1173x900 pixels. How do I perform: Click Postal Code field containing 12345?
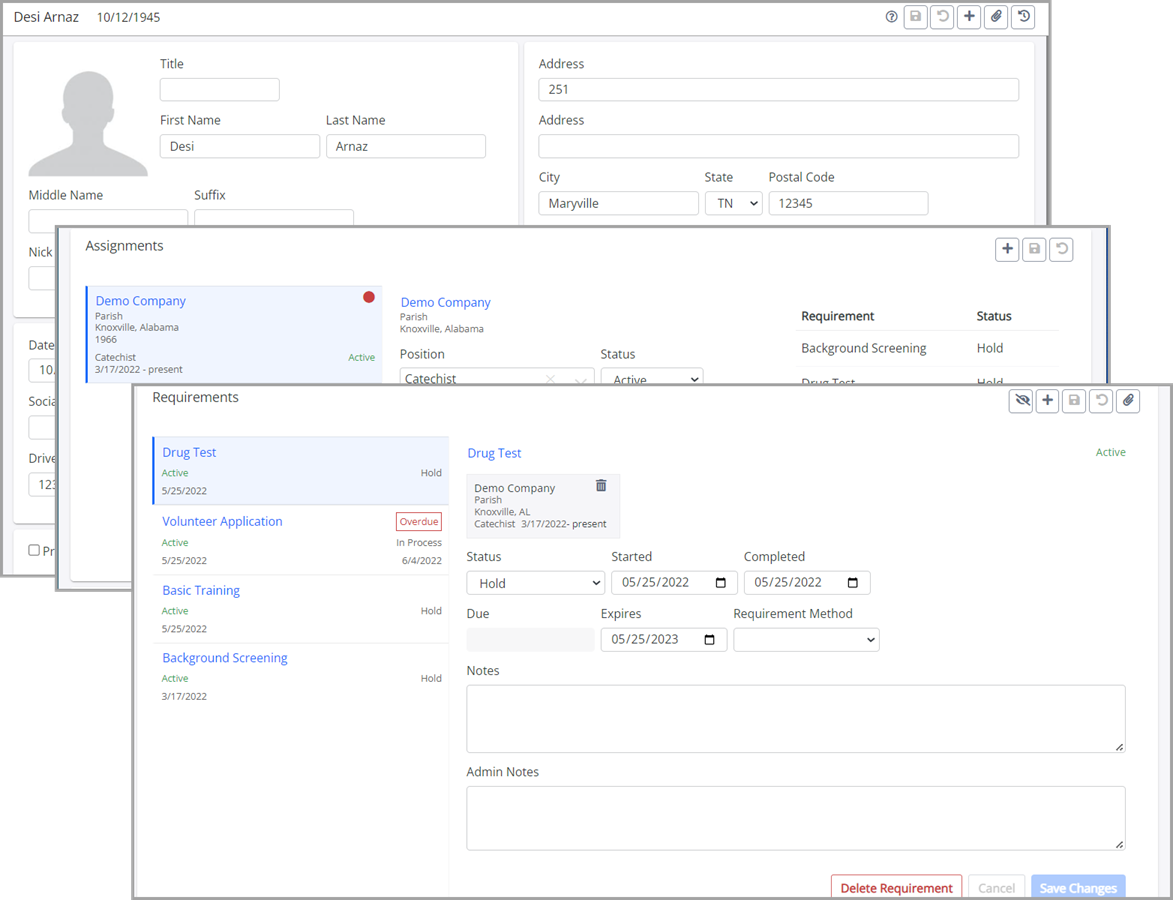(x=848, y=203)
